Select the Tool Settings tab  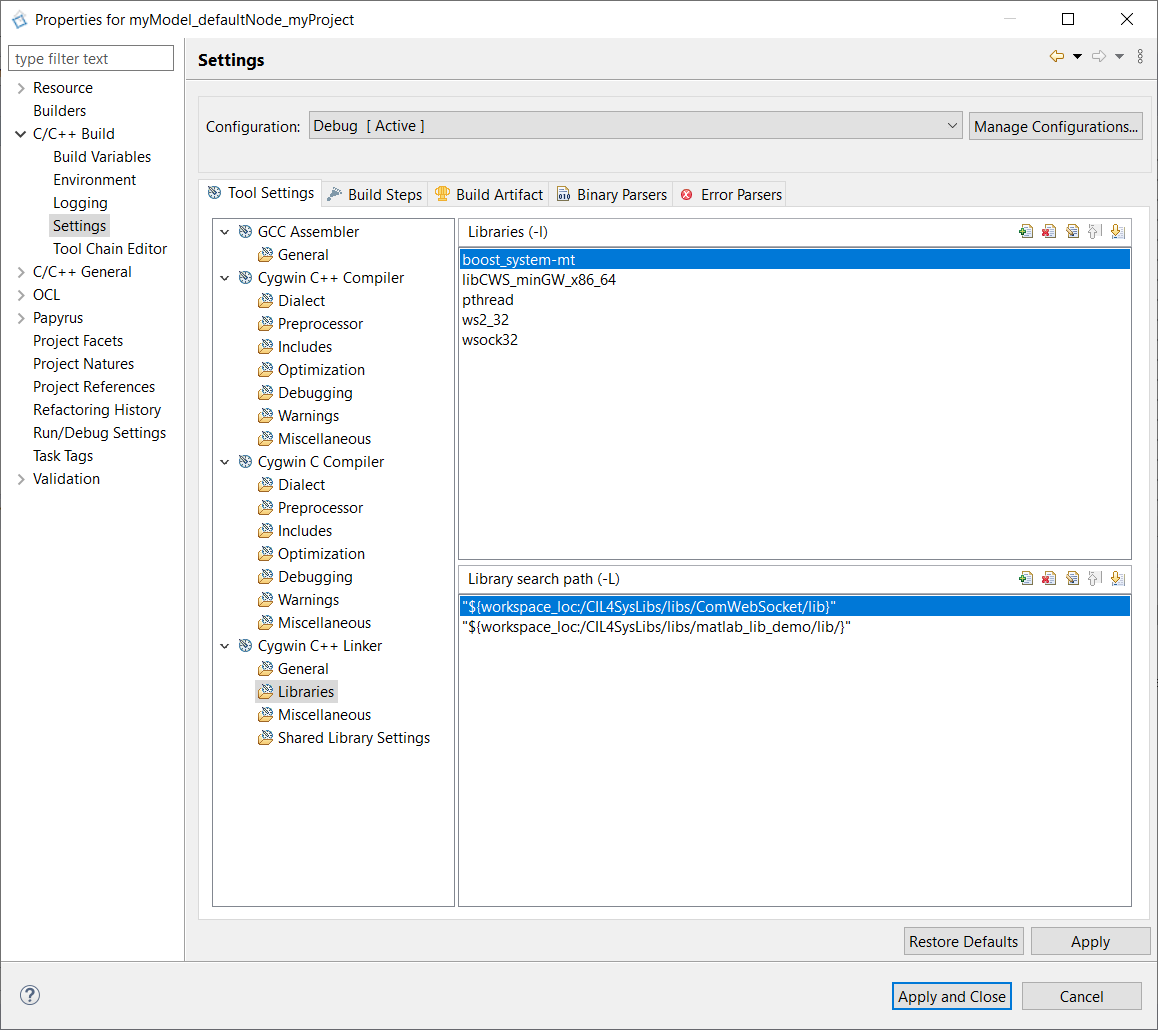(x=261, y=193)
